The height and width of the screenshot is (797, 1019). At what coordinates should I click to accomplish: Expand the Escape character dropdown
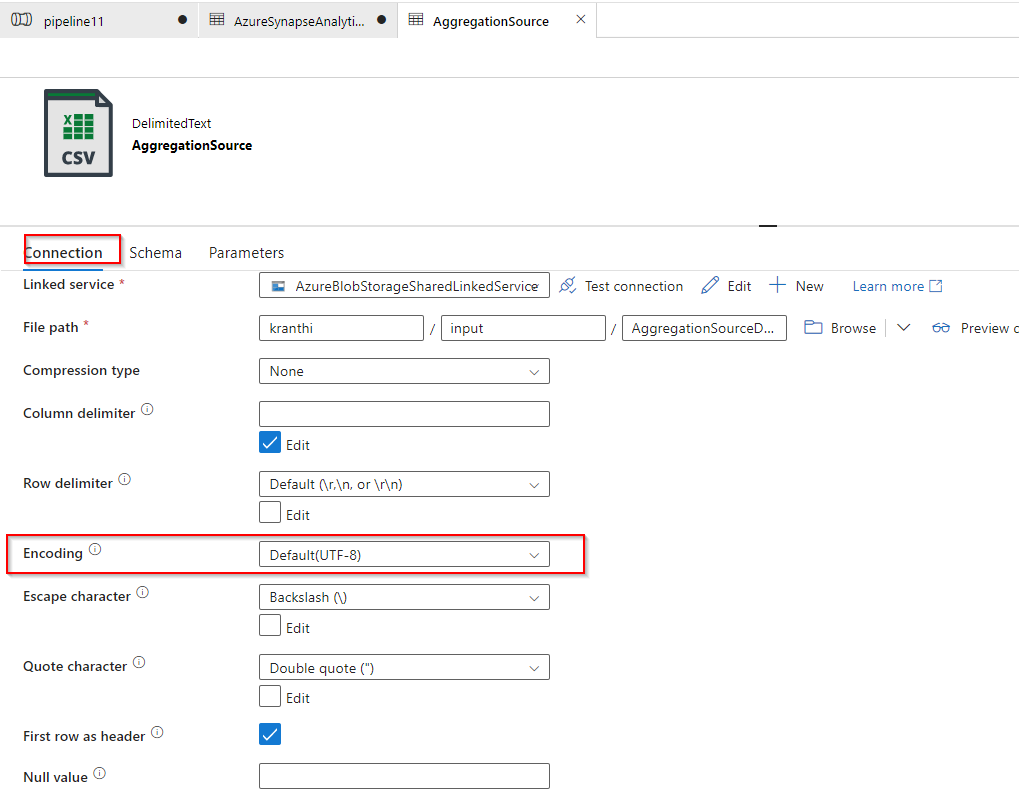coord(404,596)
